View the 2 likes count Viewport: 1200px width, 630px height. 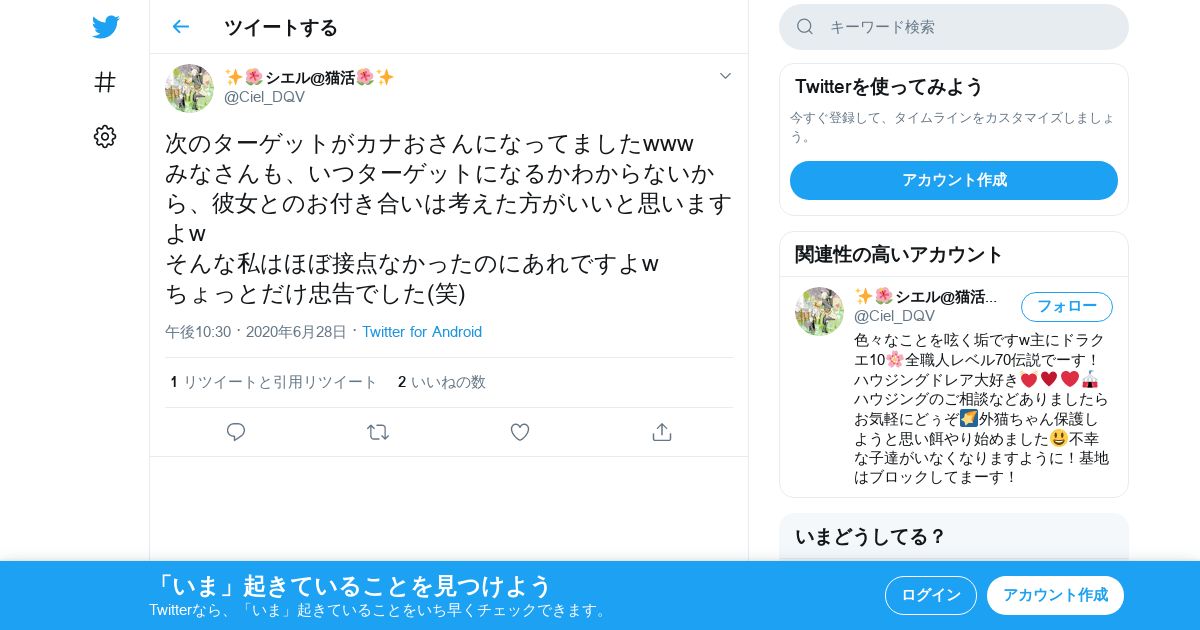click(x=442, y=382)
